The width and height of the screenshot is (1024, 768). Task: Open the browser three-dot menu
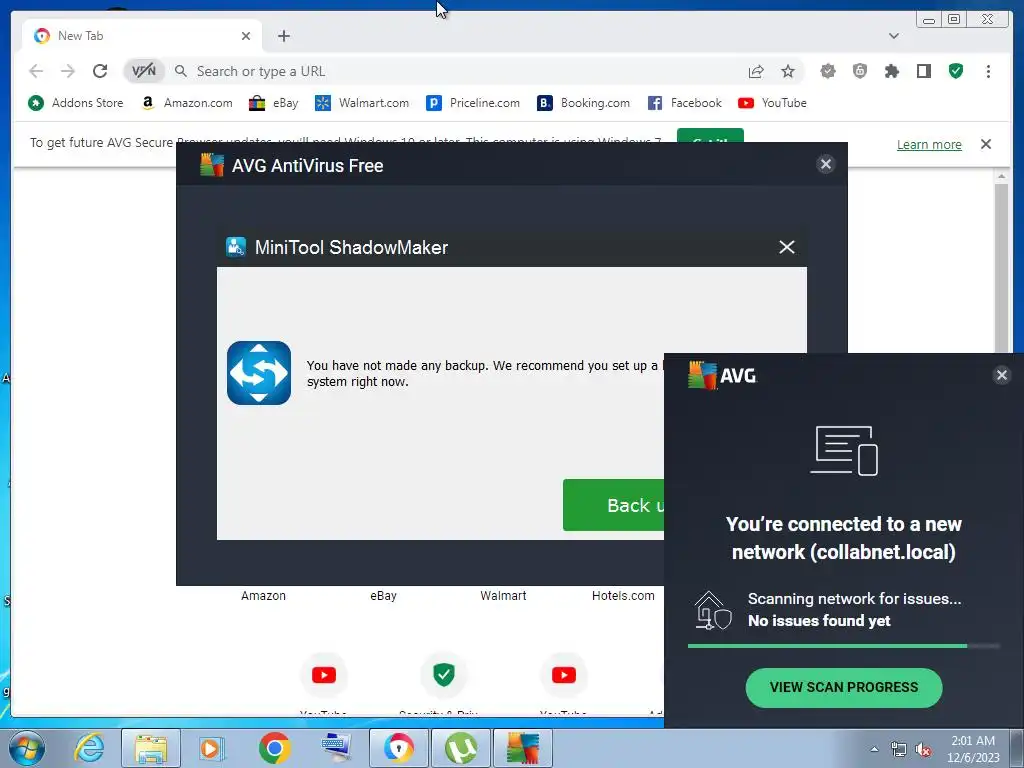(988, 71)
